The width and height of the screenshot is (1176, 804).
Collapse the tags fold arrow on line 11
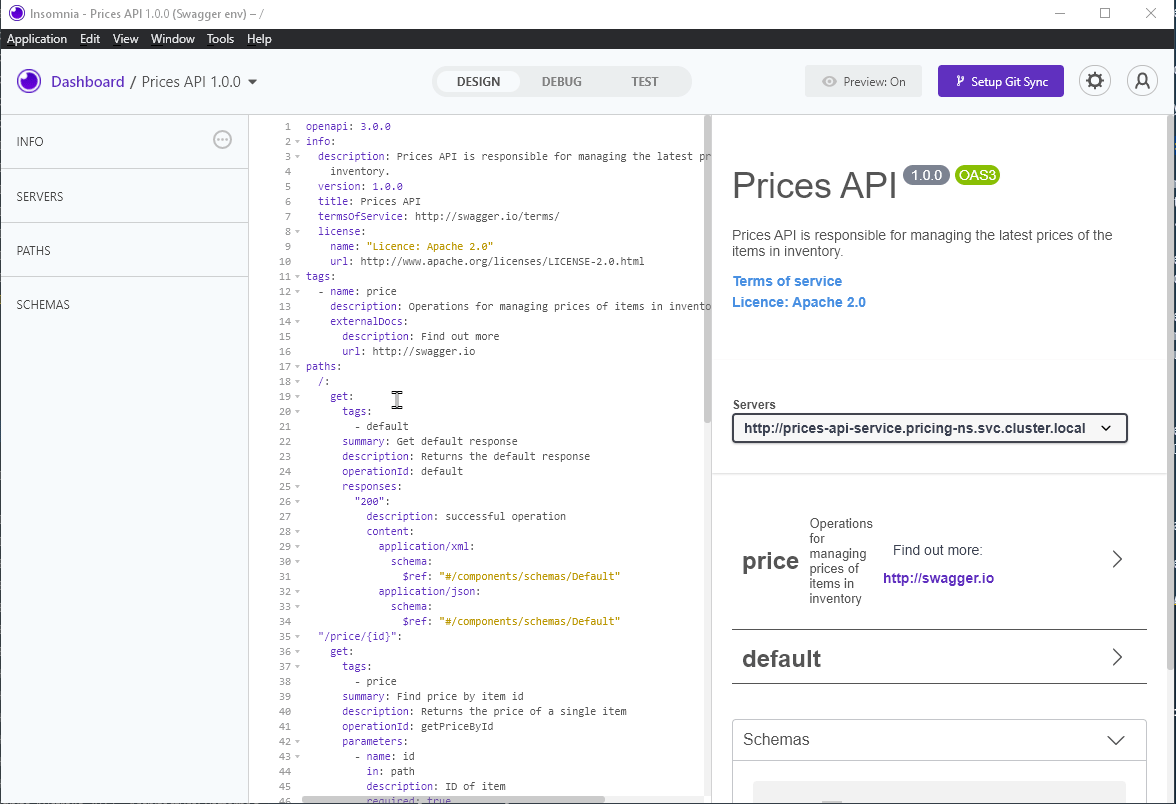[x=298, y=277]
